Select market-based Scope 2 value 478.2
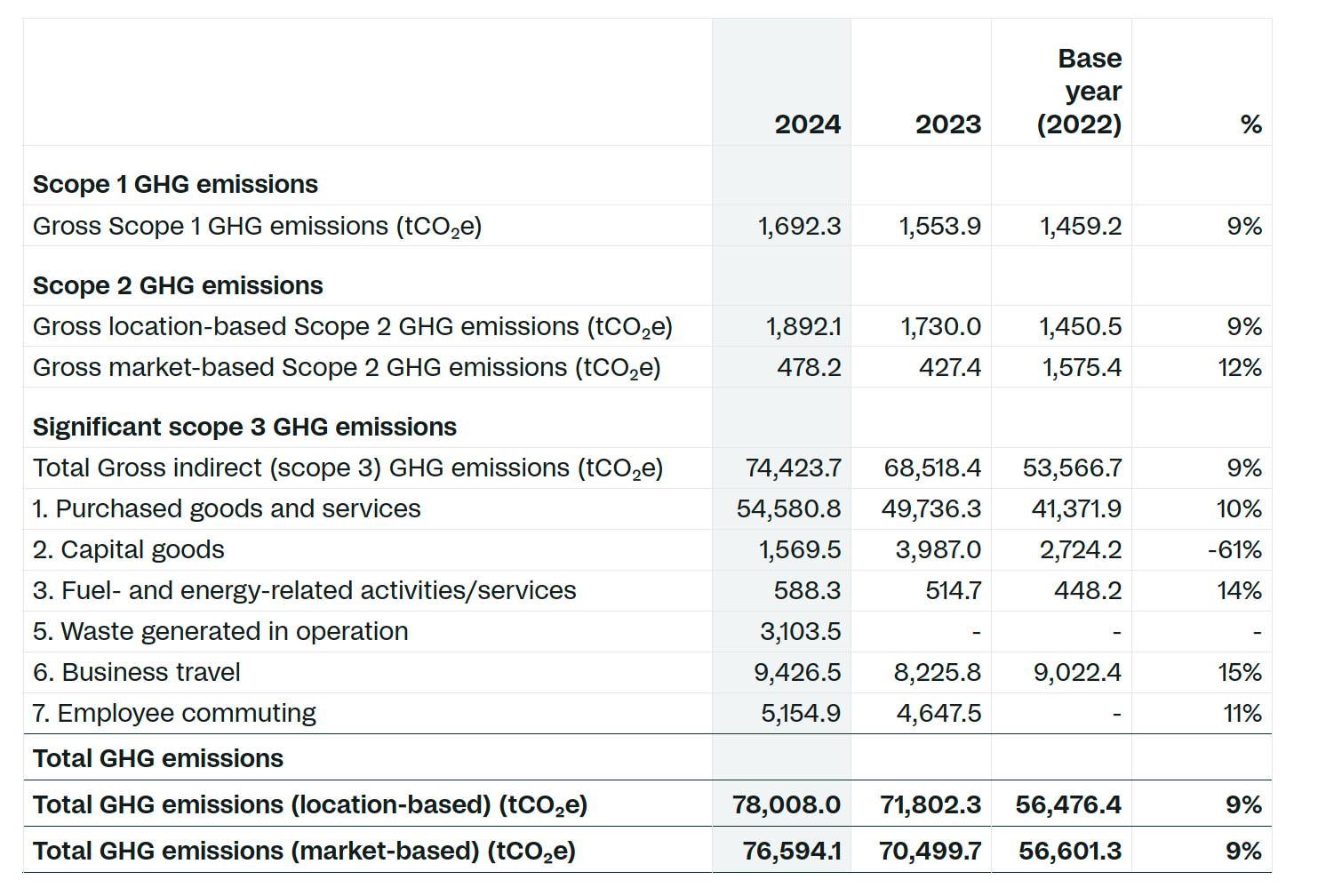The height and width of the screenshot is (896, 1326). pos(809,367)
